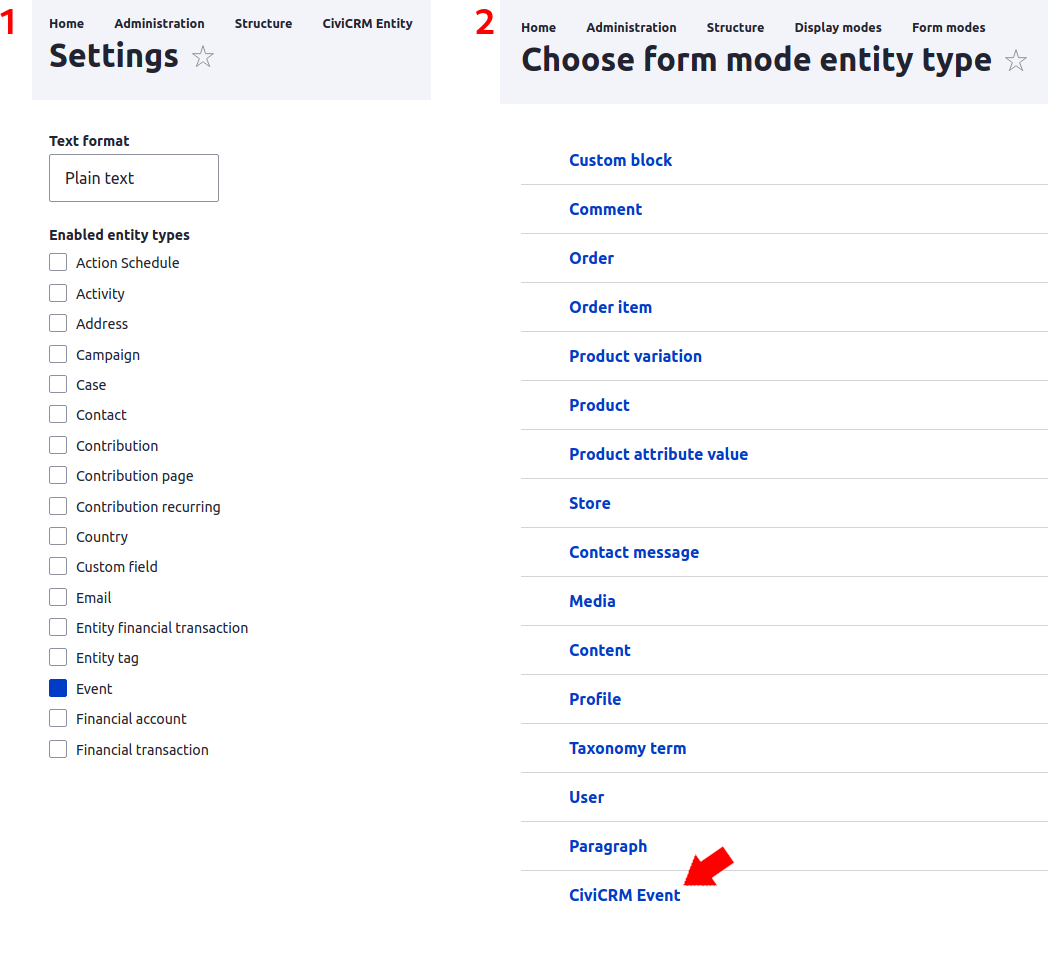
Task: Click the star icon next to Settings title
Action: coord(203,57)
